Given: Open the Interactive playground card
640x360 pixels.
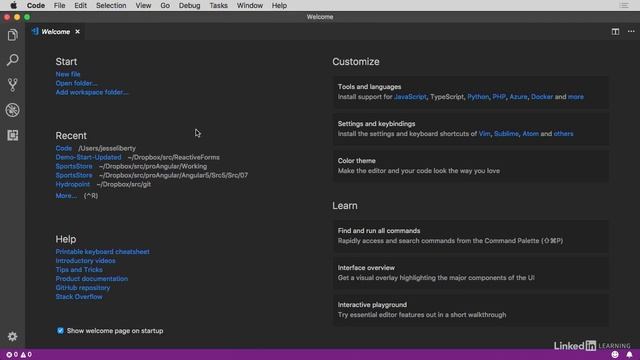Looking at the screenshot, I should coord(471,310).
